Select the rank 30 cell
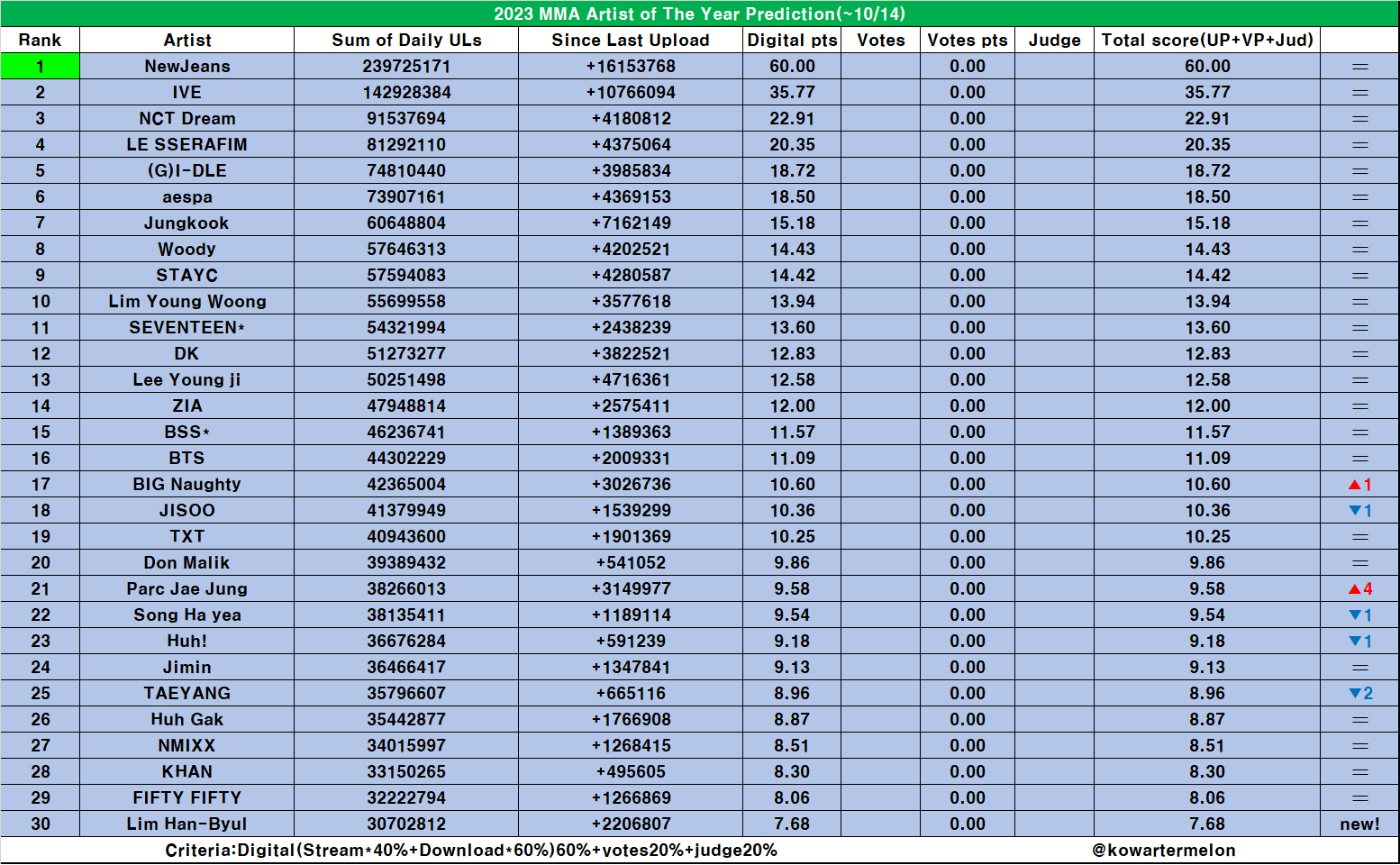 point(41,824)
